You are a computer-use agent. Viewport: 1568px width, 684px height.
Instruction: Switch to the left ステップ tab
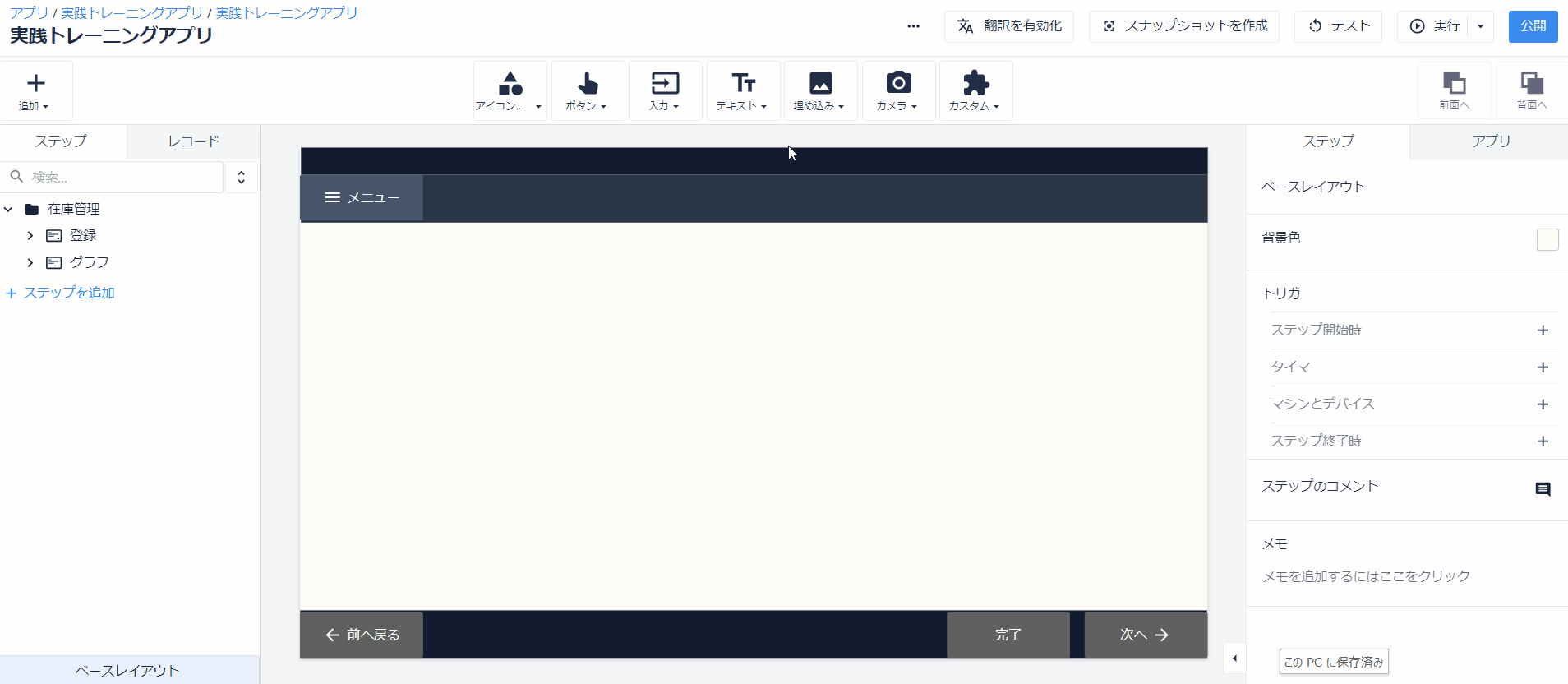[x=62, y=141]
